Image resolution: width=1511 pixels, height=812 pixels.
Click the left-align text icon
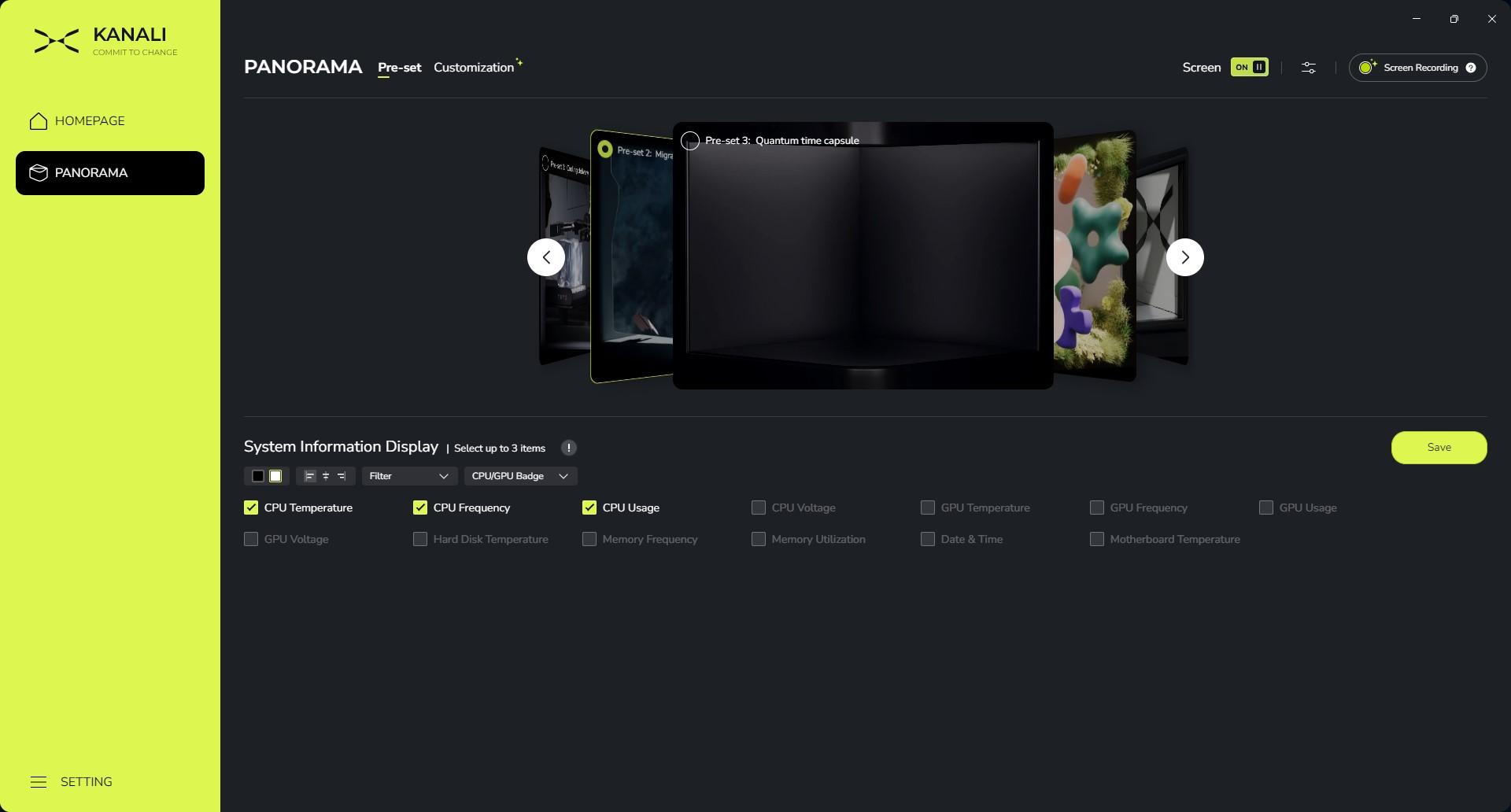click(309, 476)
